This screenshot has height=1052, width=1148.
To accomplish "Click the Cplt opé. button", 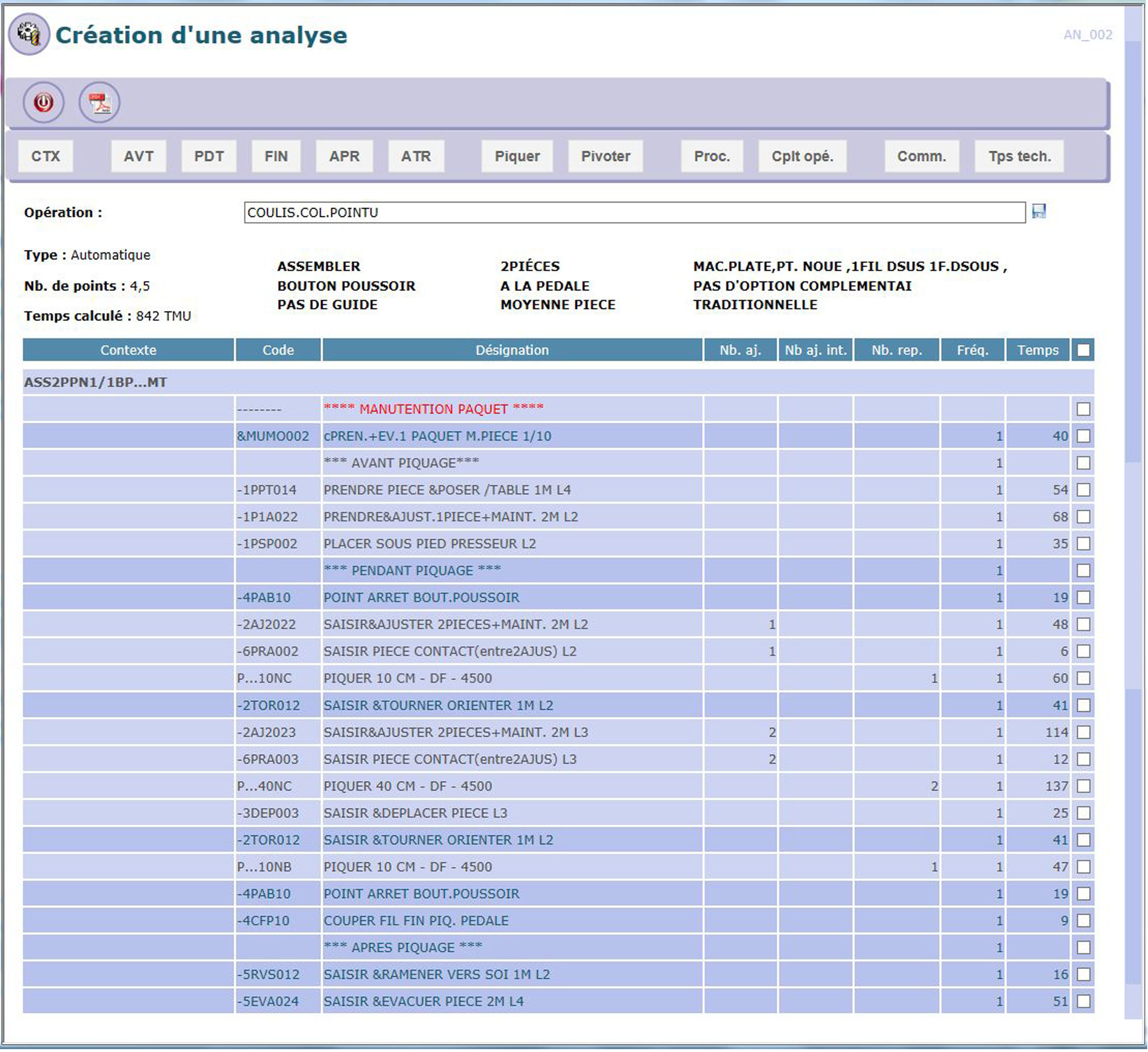I will (804, 157).
